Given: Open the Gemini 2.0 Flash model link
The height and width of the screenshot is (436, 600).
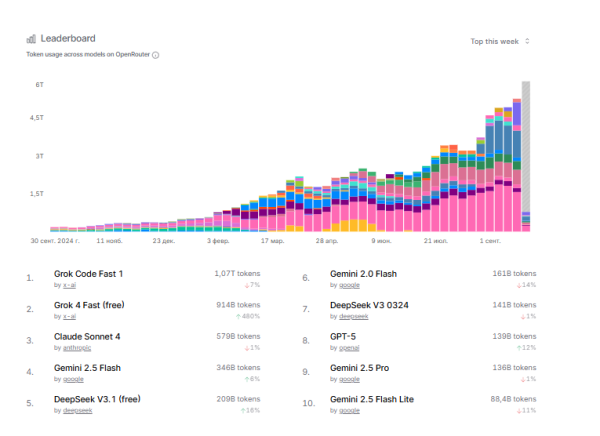Looking at the screenshot, I should click(x=363, y=273).
